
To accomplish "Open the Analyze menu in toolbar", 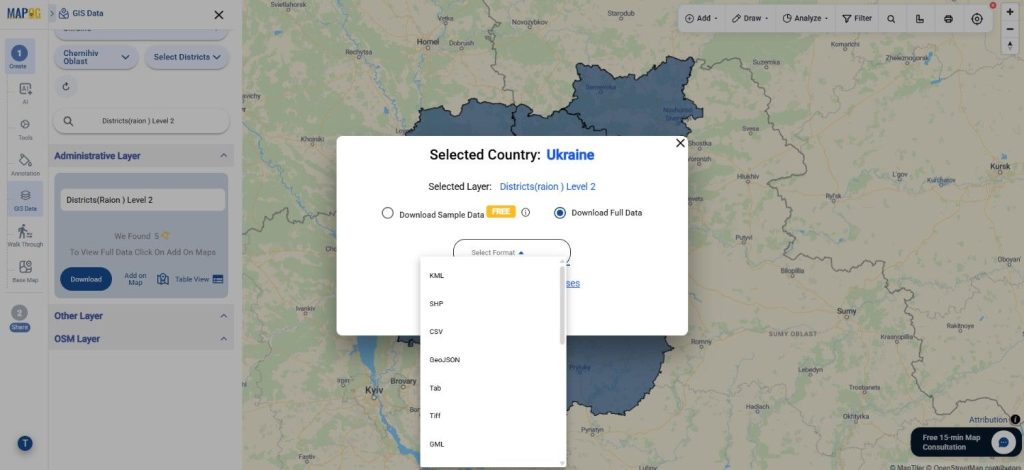I will pos(805,18).
